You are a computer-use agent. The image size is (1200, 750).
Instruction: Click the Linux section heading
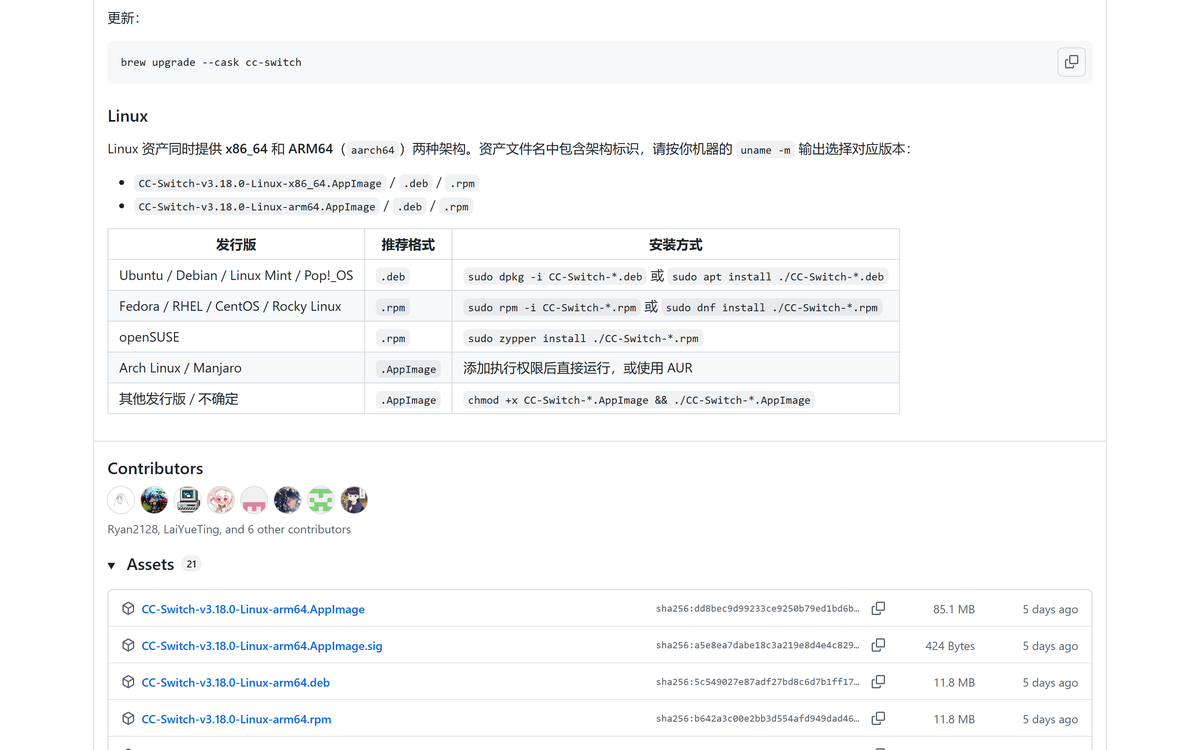[x=128, y=116]
